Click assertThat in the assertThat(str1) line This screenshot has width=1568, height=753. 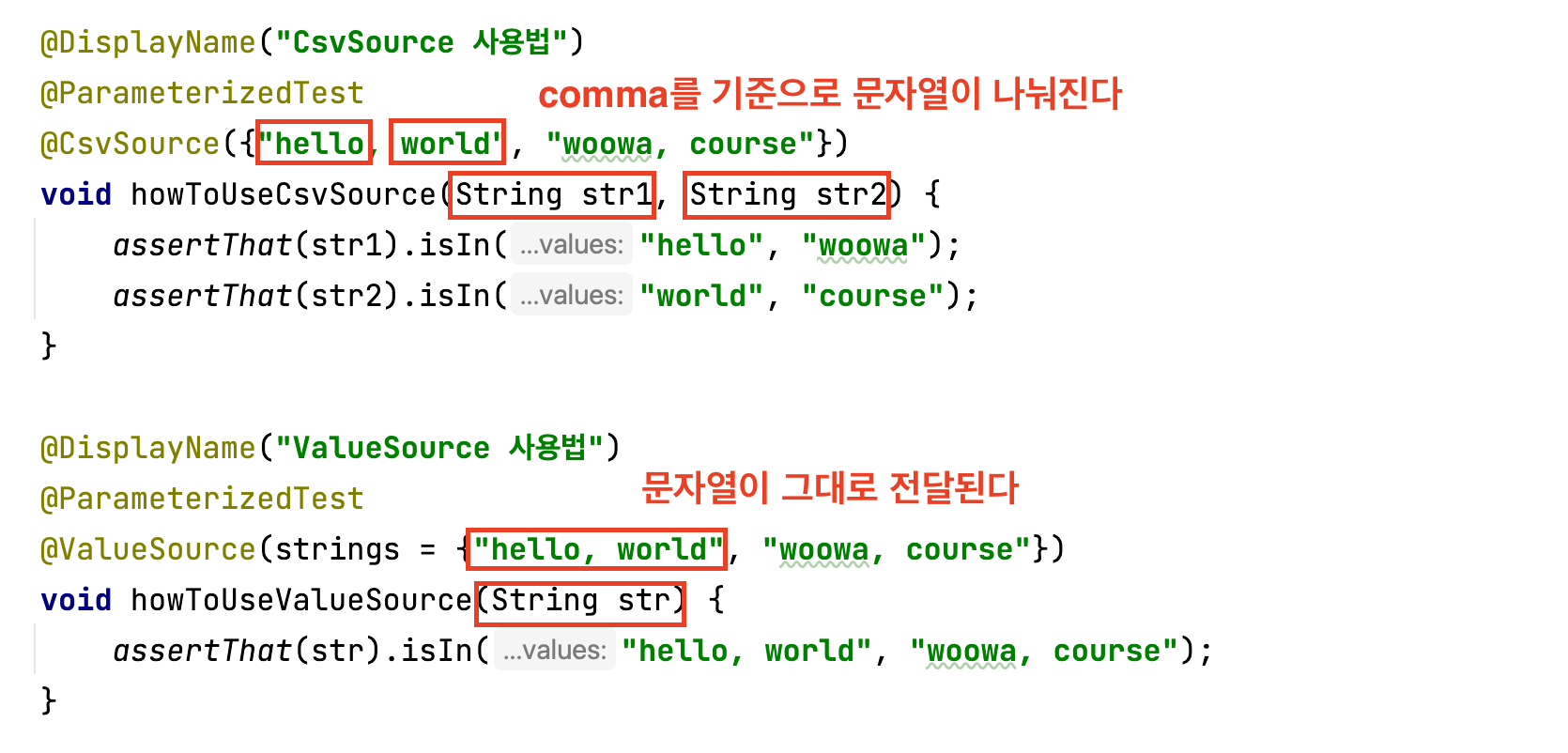[203, 245]
